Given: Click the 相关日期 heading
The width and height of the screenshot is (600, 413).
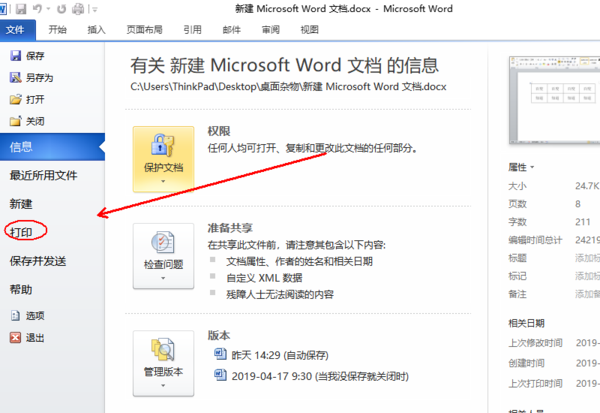Looking at the screenshot, I should point(526,323).
